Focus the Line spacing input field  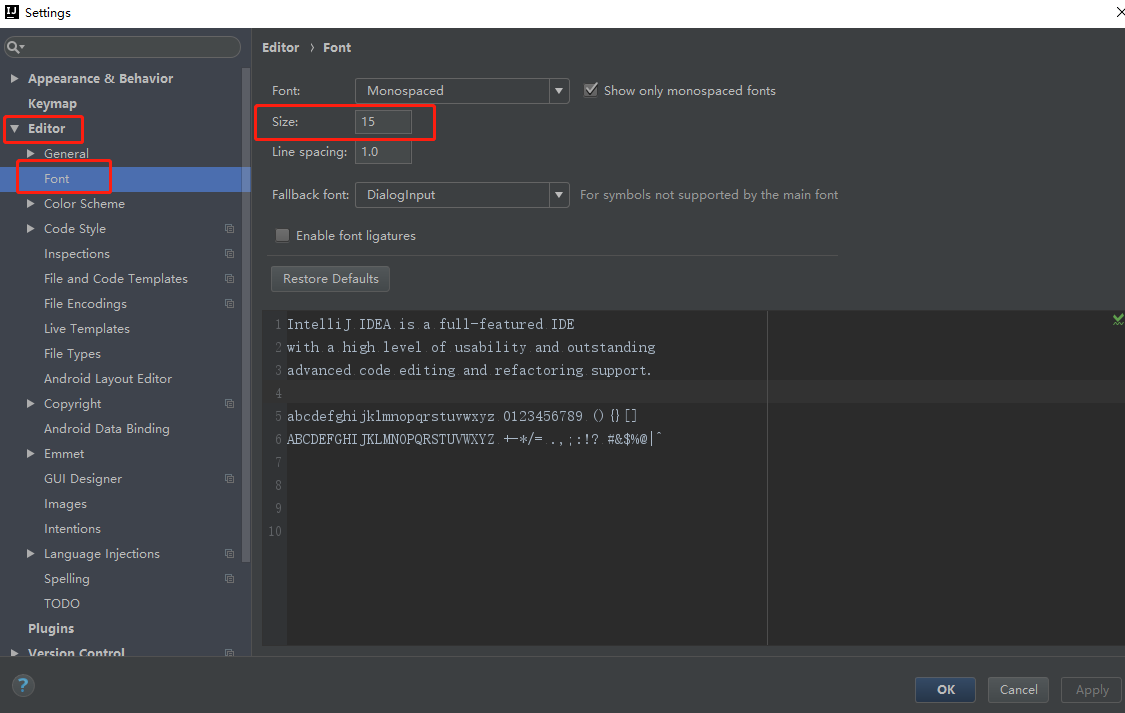383,152
